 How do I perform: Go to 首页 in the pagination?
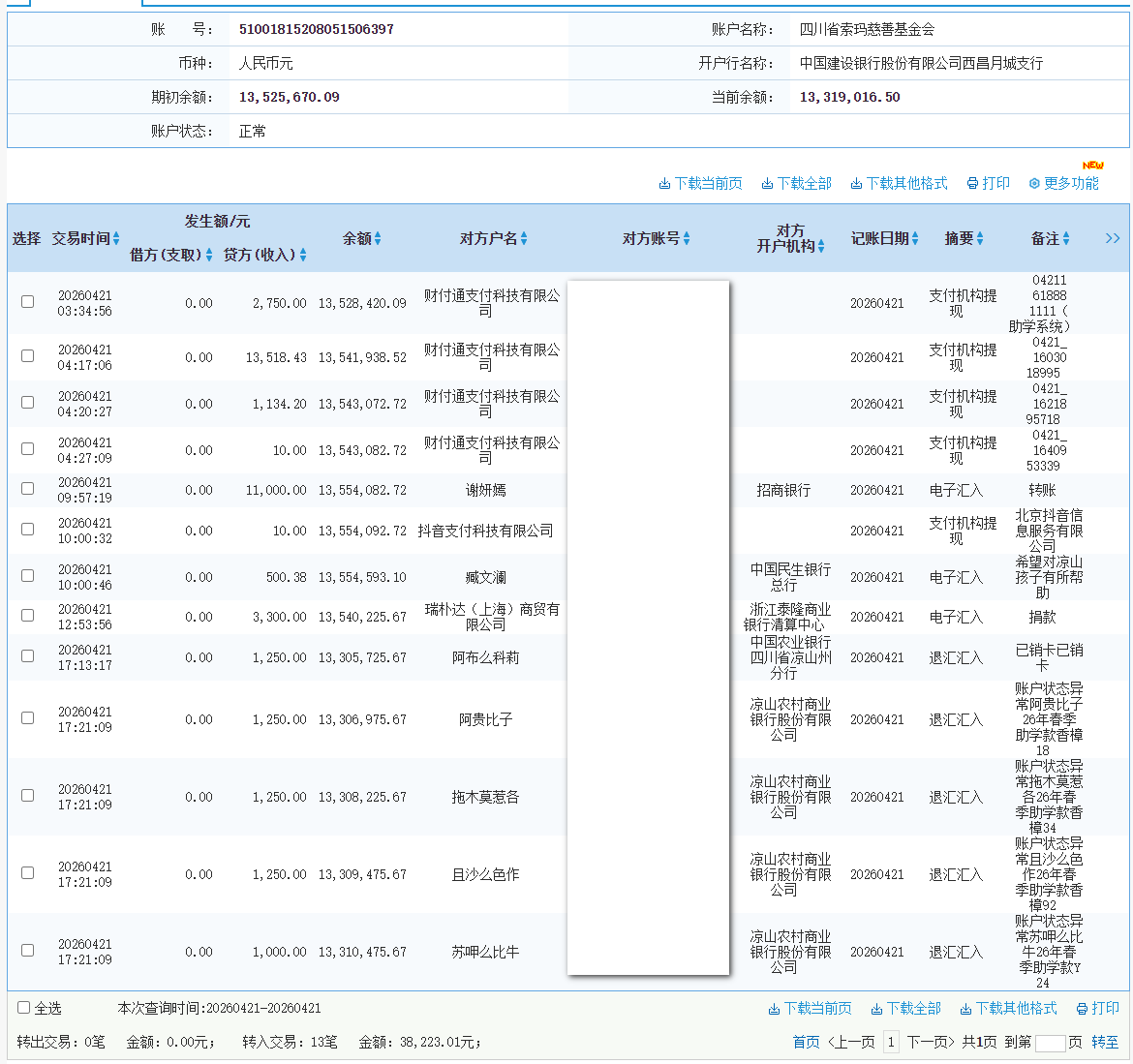(806, 1043)
